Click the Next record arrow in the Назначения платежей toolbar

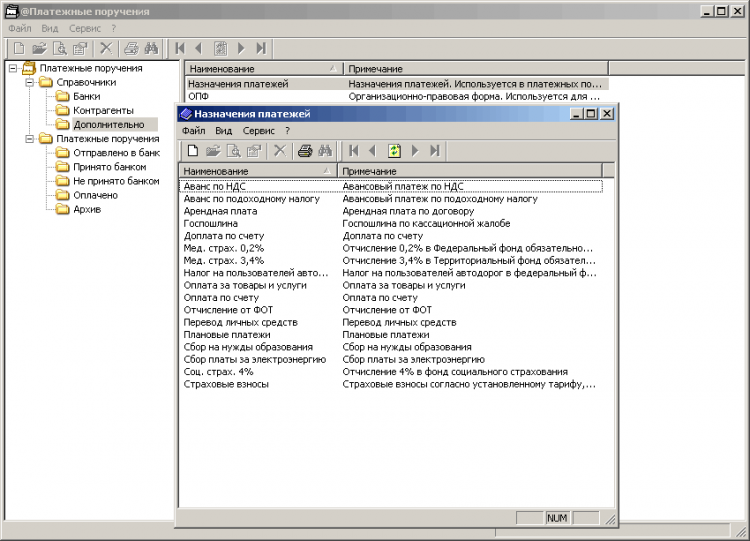(x=415, y=151)
